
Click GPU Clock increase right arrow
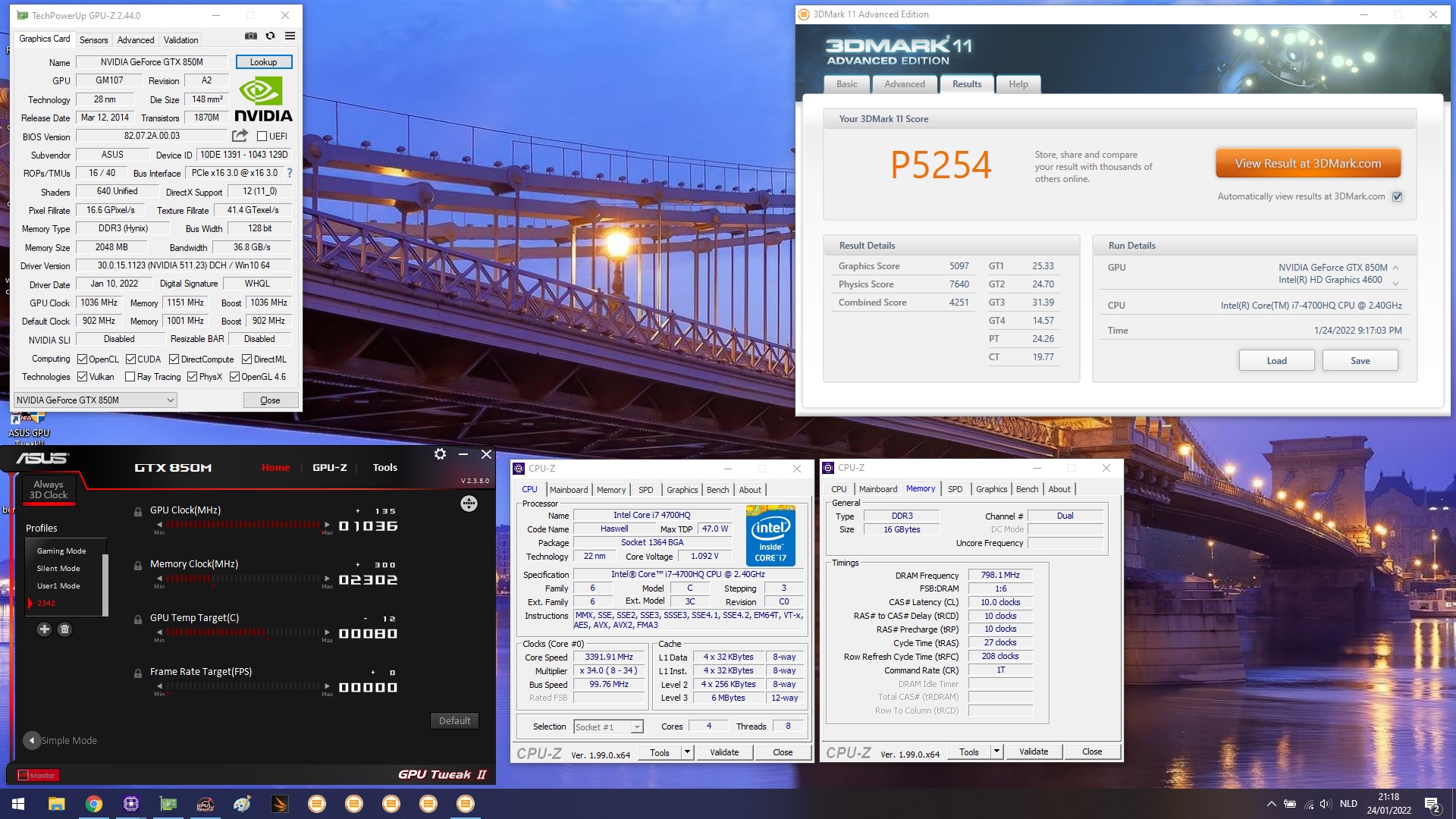327,525
